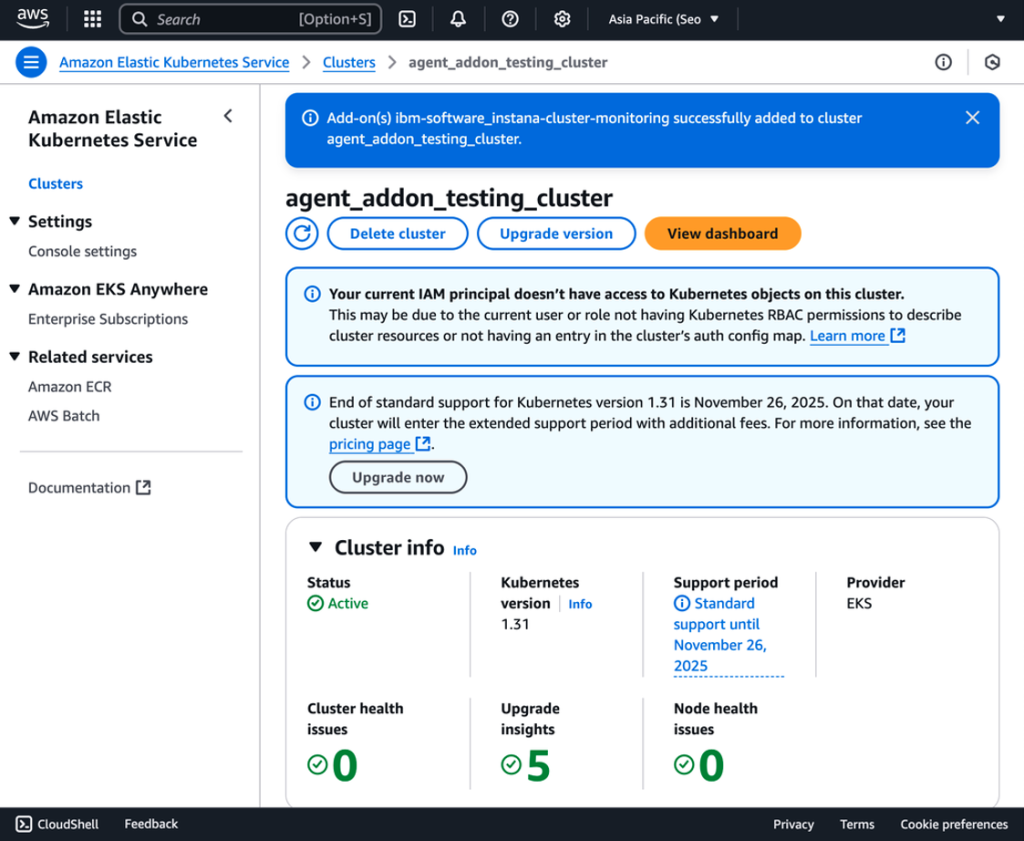Open the Asia Pacific region dropdown
1024x841 pixels.
coord(664,19)
